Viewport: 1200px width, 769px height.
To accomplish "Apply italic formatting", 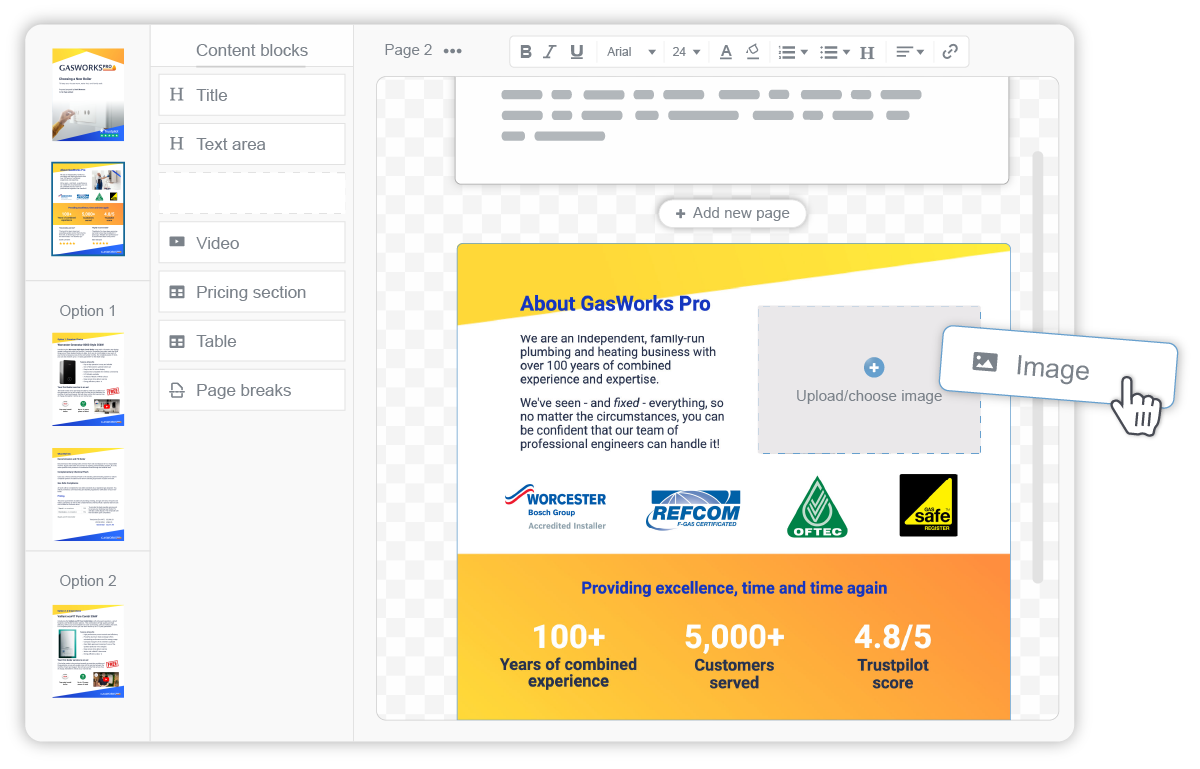I will coord(549,51).
